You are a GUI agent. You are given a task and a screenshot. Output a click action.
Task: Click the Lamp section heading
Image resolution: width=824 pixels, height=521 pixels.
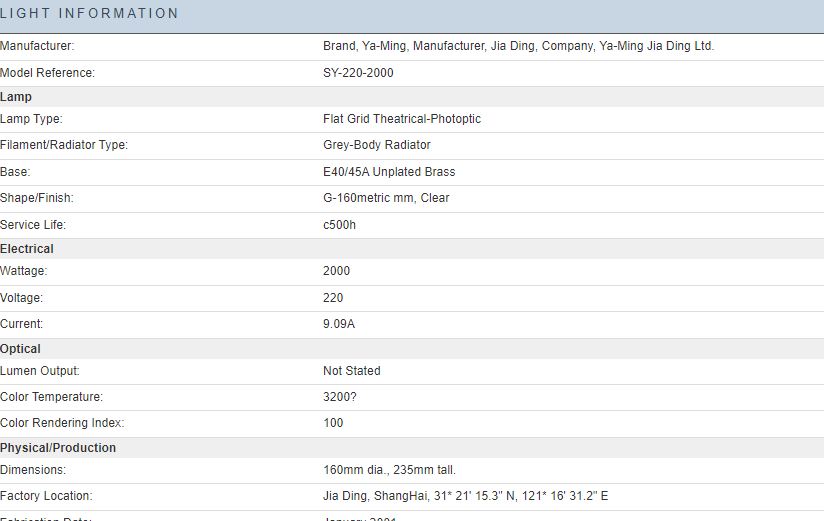pyautogui.click(x=16, y=97)
